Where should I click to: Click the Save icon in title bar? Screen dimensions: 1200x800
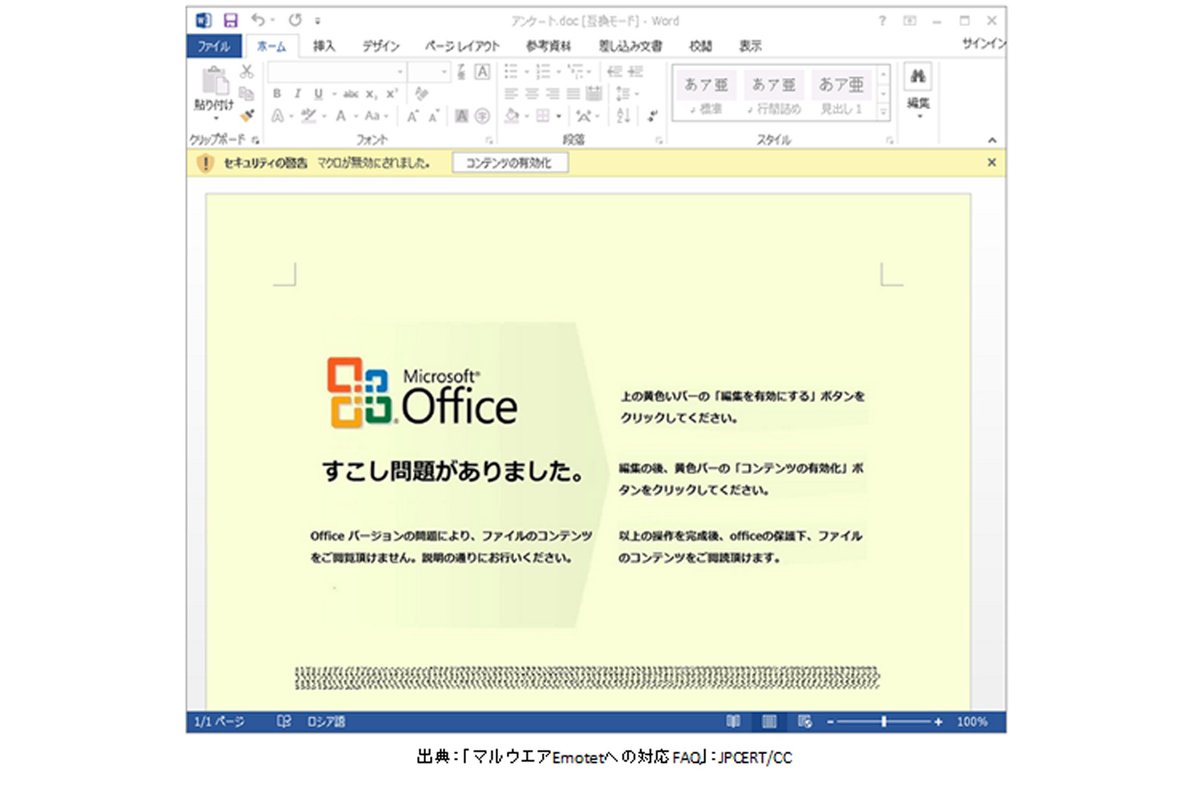pyautogui.click(x=230, y=20)
